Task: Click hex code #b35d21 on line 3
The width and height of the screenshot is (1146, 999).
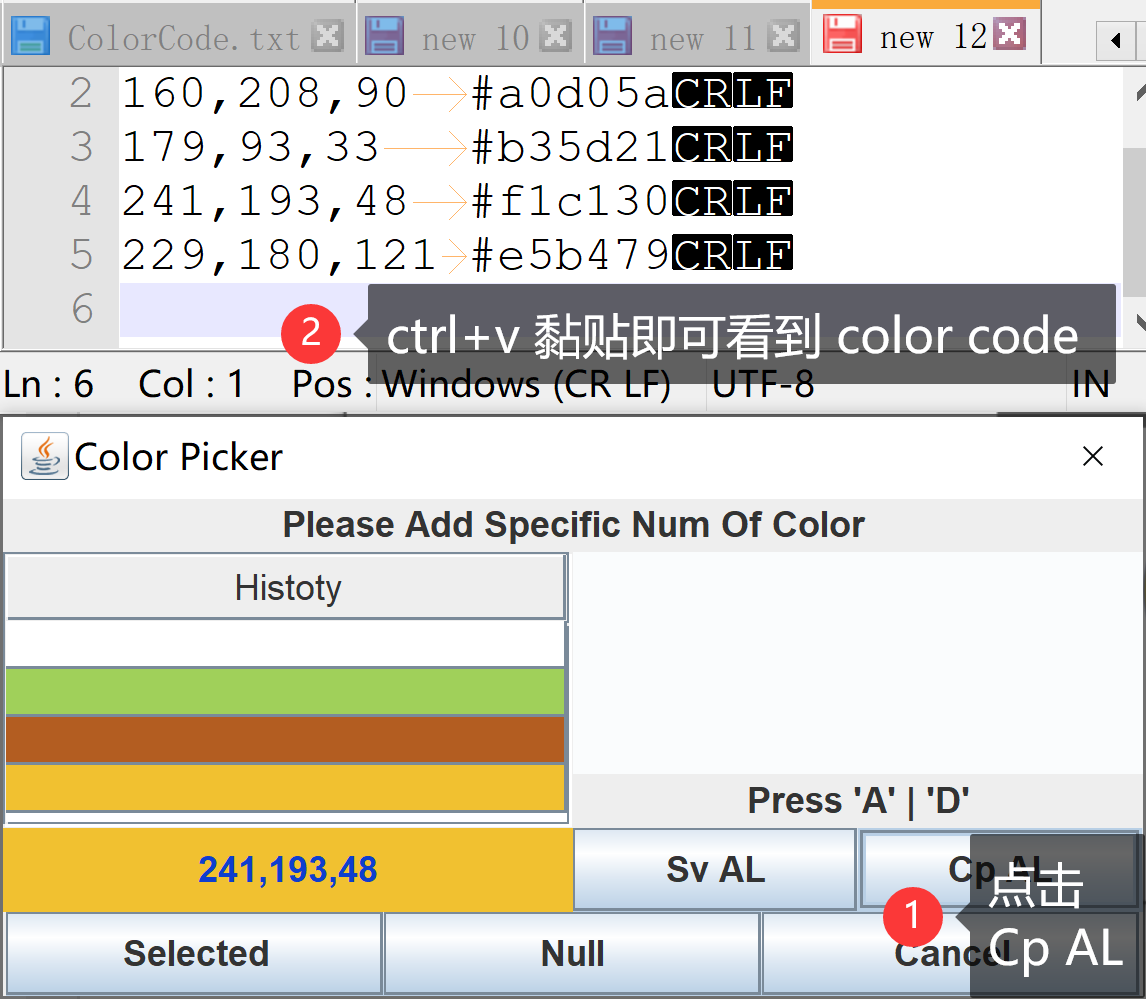Action: point(569,147)
